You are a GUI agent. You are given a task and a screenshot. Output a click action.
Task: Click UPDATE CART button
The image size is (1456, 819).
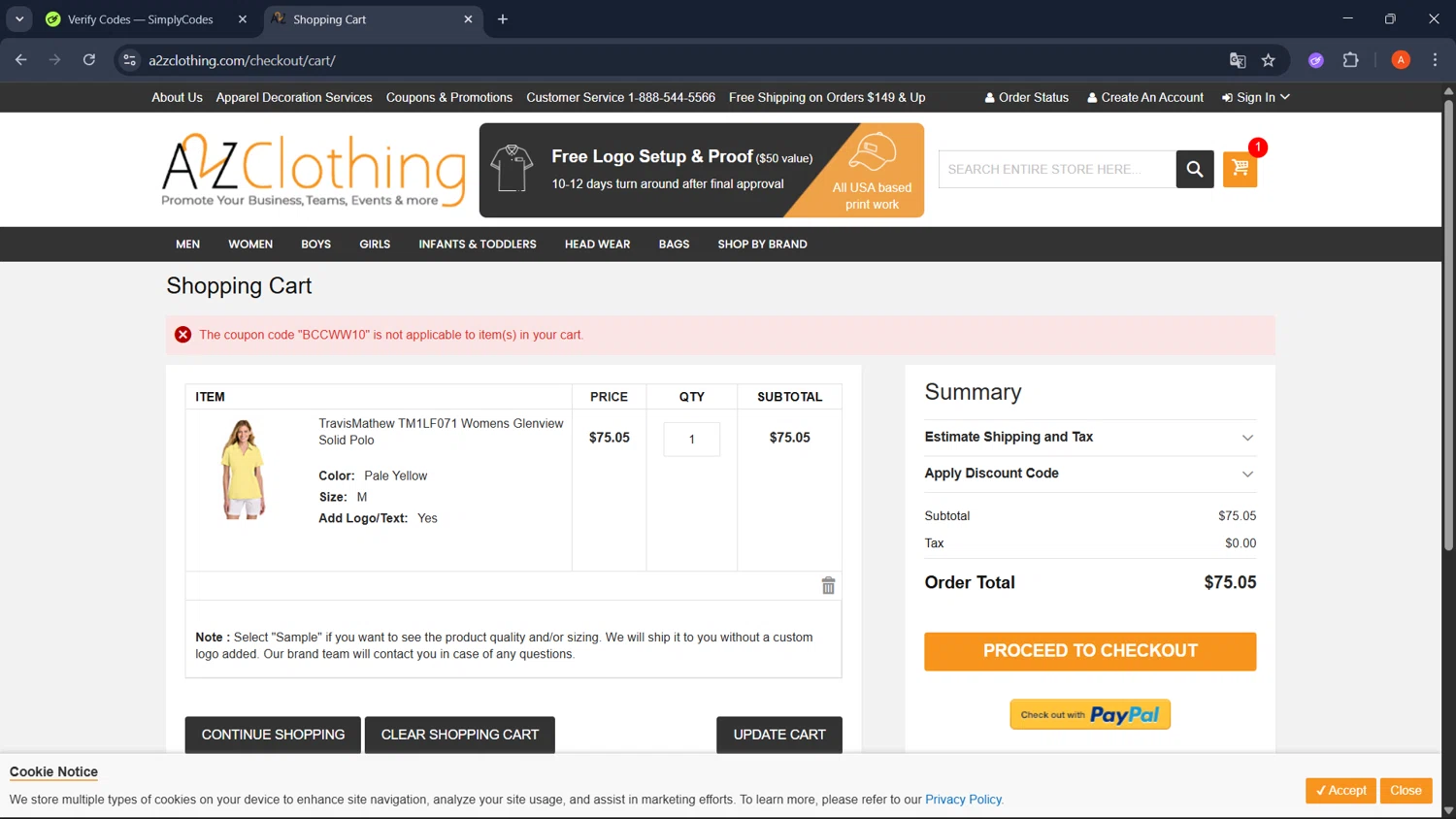click(779, 735)
